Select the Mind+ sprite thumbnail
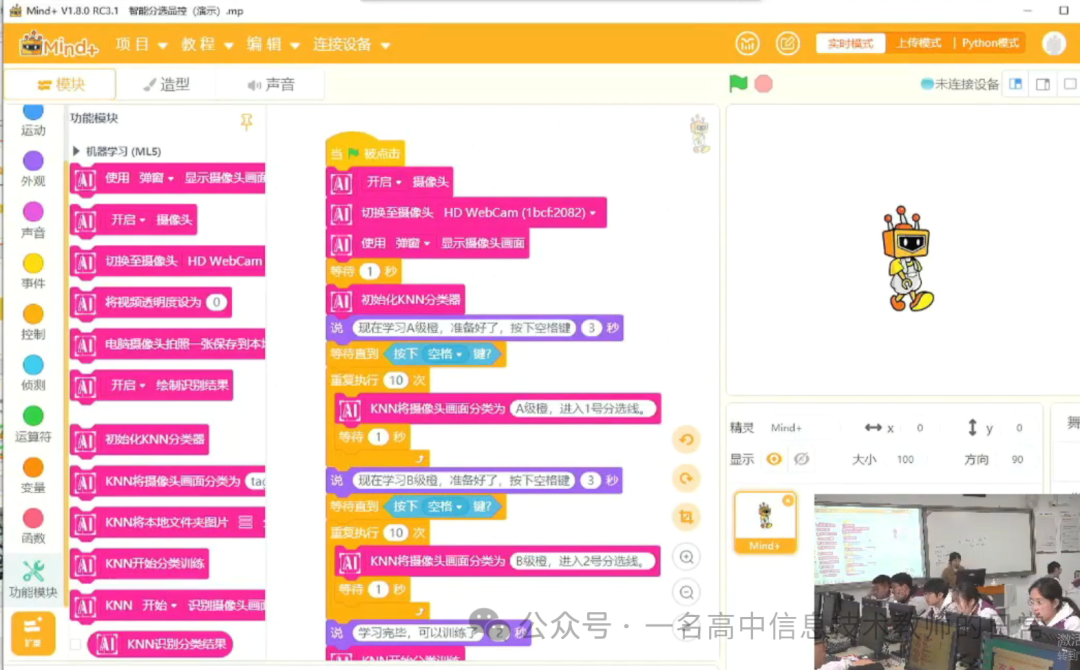This screenshot has width=1080, height=670. (764, 518)
